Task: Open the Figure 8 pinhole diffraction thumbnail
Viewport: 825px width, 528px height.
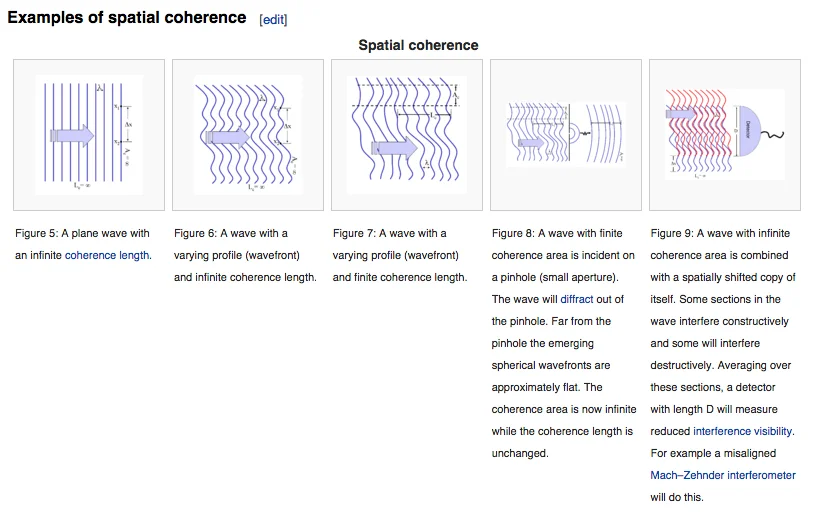Action: pyautogui.click(x=566, y=135)
